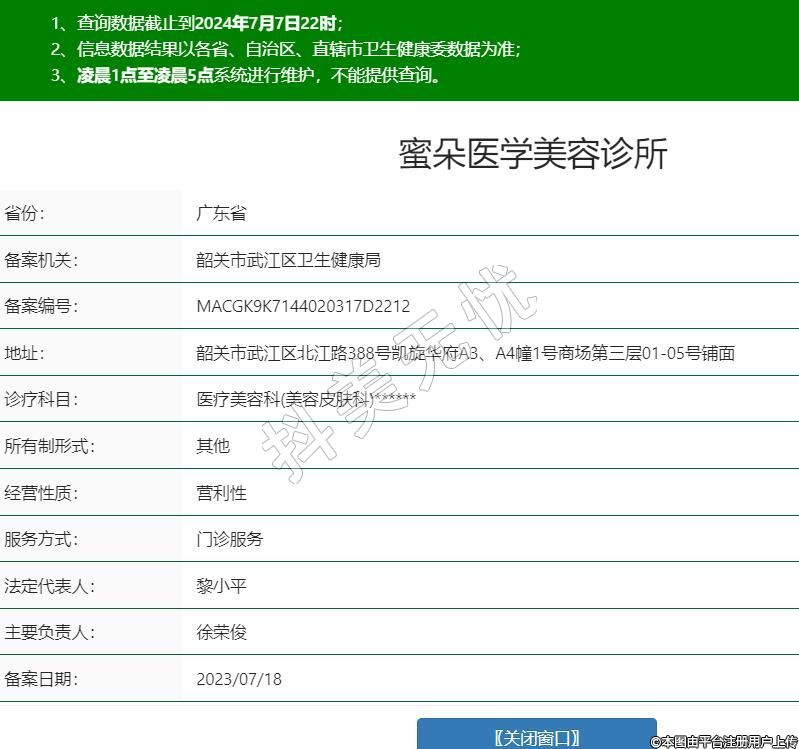The image size is (799, 749).
Task: Click the 服务方式 value 门诊服务
Action: click(x=230, y=539)
